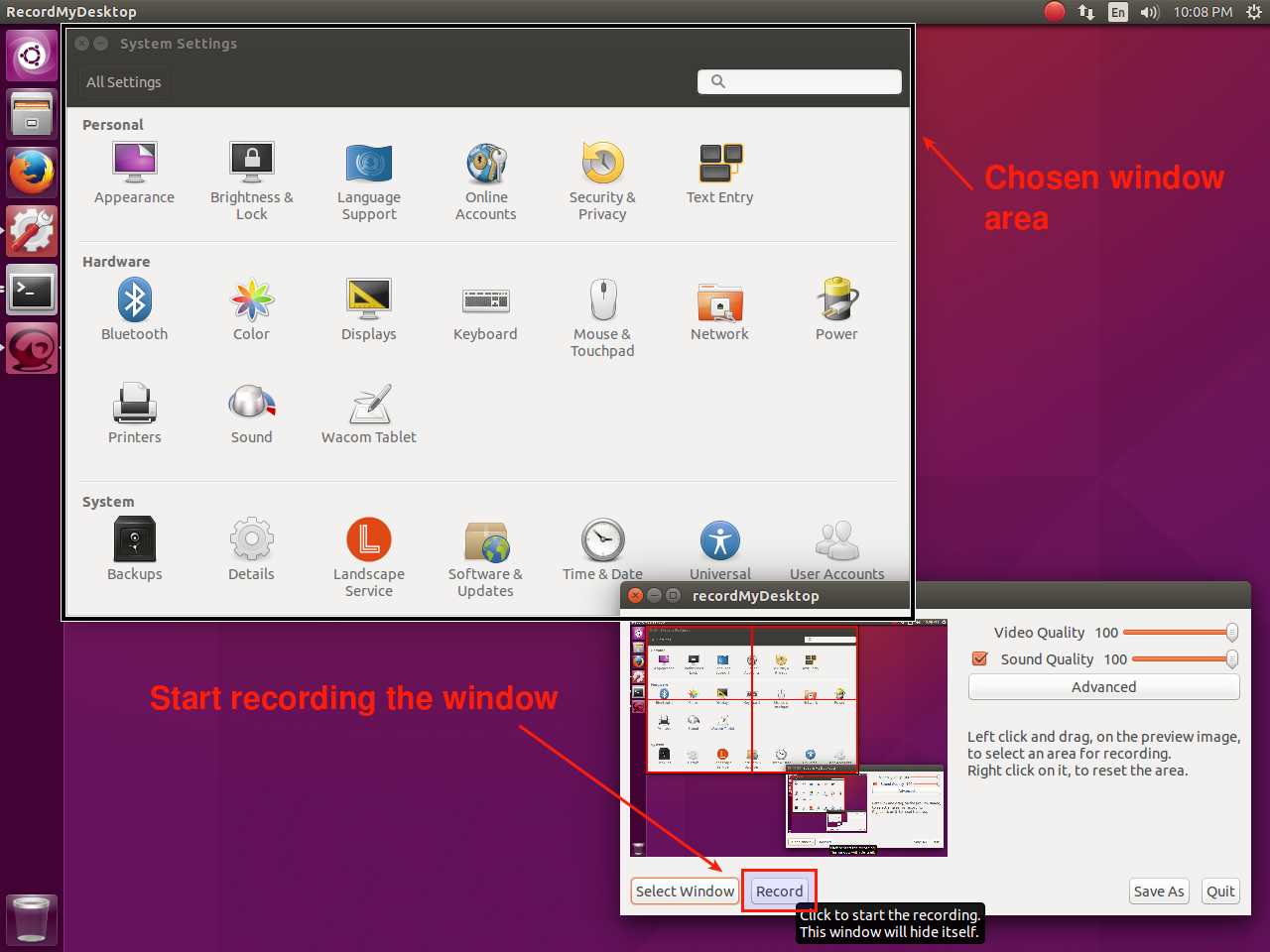Screen dimensions: 1270x952
Task: Launch Firefox from the launcher
Action: tap(32, 173)
